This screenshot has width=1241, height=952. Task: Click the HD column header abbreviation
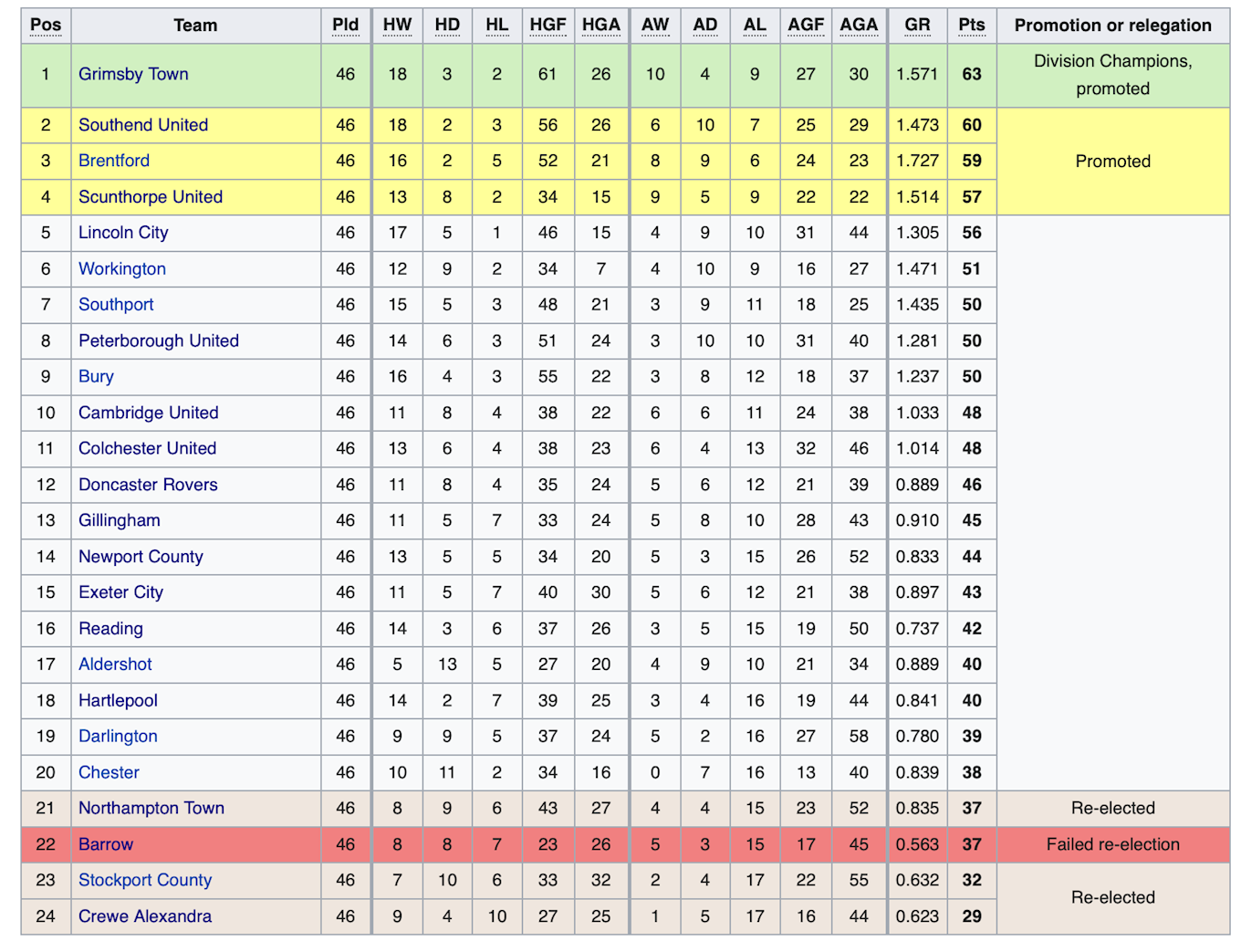[x=447, y=26]
